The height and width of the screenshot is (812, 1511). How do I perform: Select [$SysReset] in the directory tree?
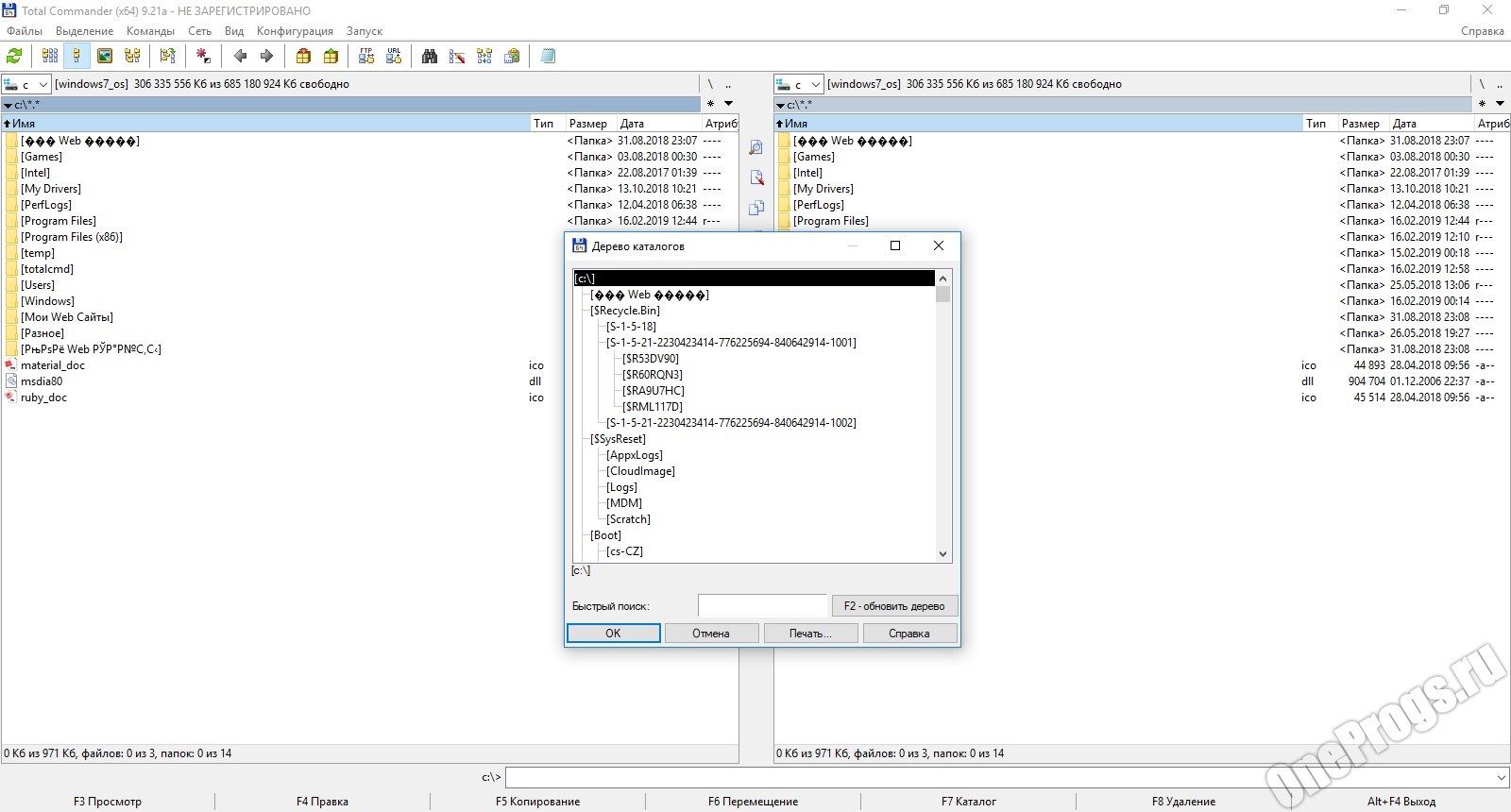coord(618,439)
